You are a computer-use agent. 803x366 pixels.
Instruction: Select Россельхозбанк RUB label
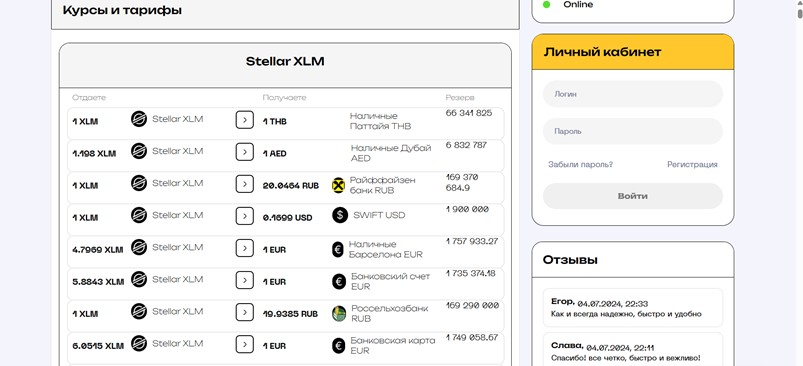pos(389,313)
